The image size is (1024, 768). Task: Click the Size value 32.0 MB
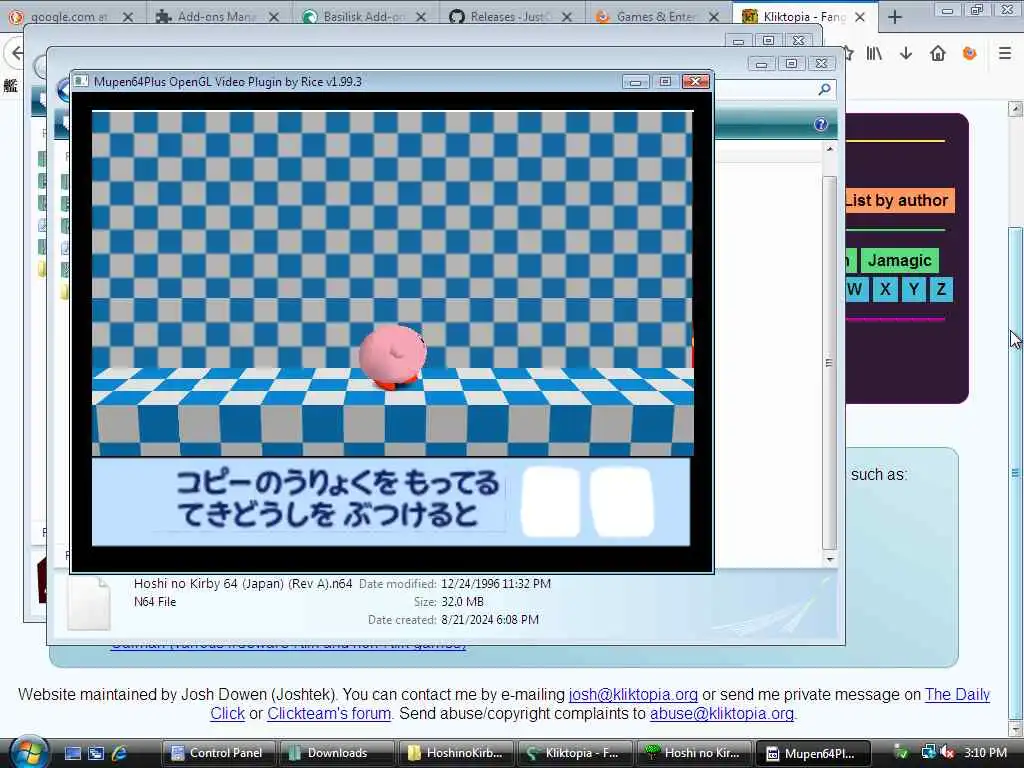pos(462,601)
